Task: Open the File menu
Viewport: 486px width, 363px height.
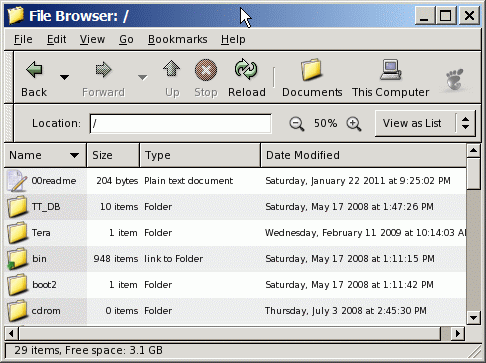Action: [x=23, y=39]
